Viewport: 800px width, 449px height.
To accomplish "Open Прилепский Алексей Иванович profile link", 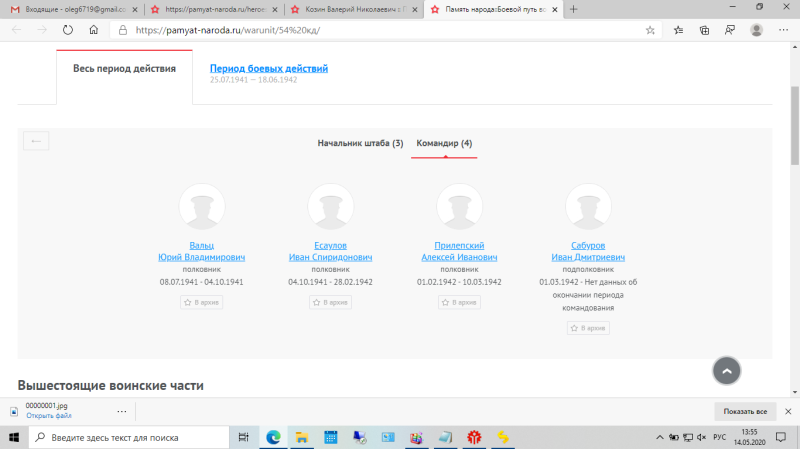I will coord(459,251).
